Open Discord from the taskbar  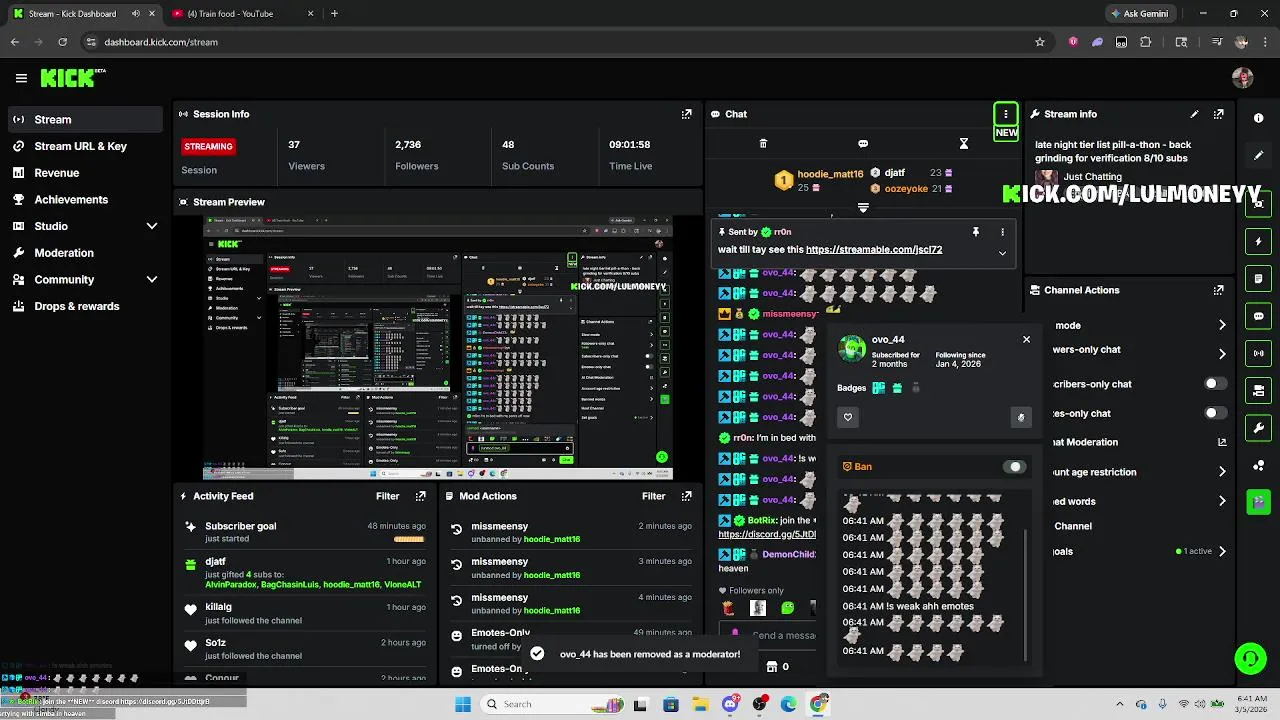tap(731, 704)
